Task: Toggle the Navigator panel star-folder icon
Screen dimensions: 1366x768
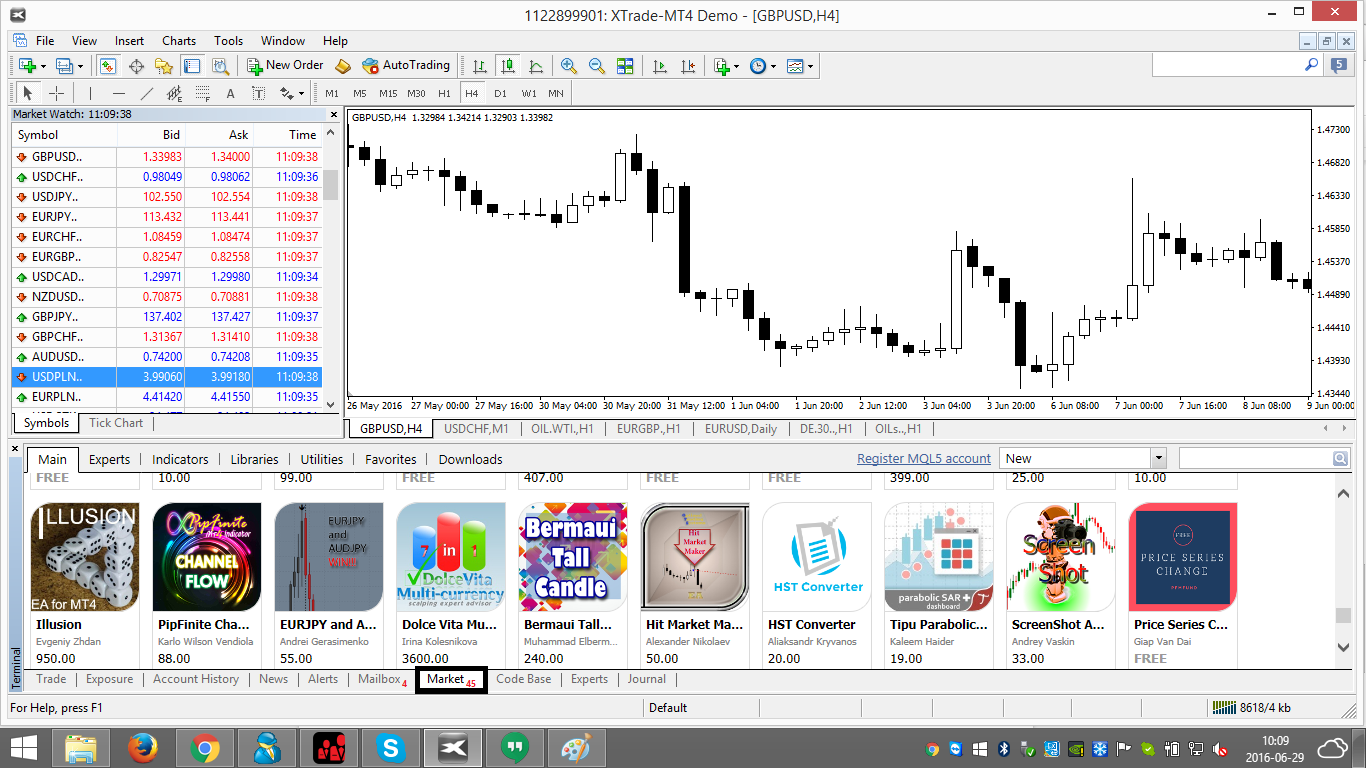Action: (x=164, y=66)
